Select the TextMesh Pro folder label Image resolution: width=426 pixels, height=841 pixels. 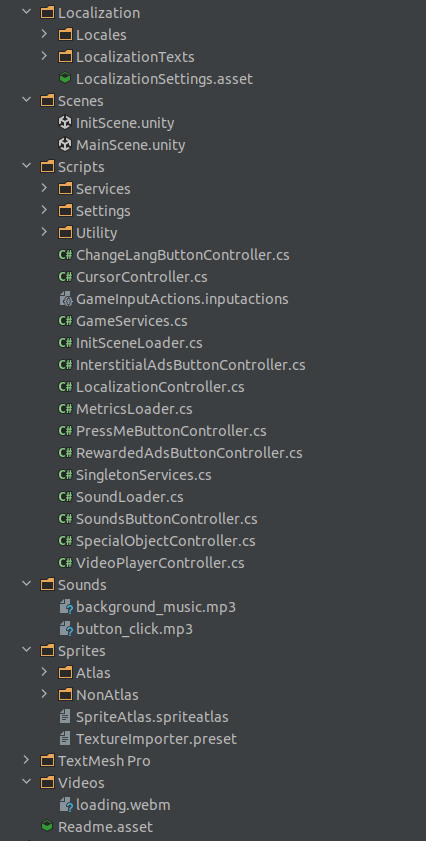pos(104,761)
